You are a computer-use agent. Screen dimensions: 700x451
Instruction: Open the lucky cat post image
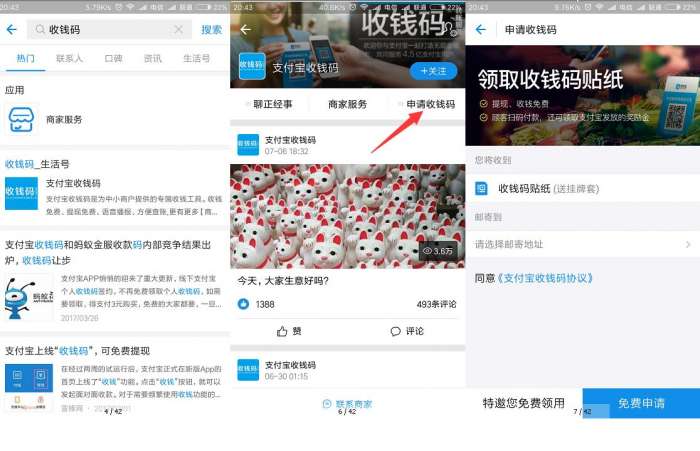coord(347,216)
